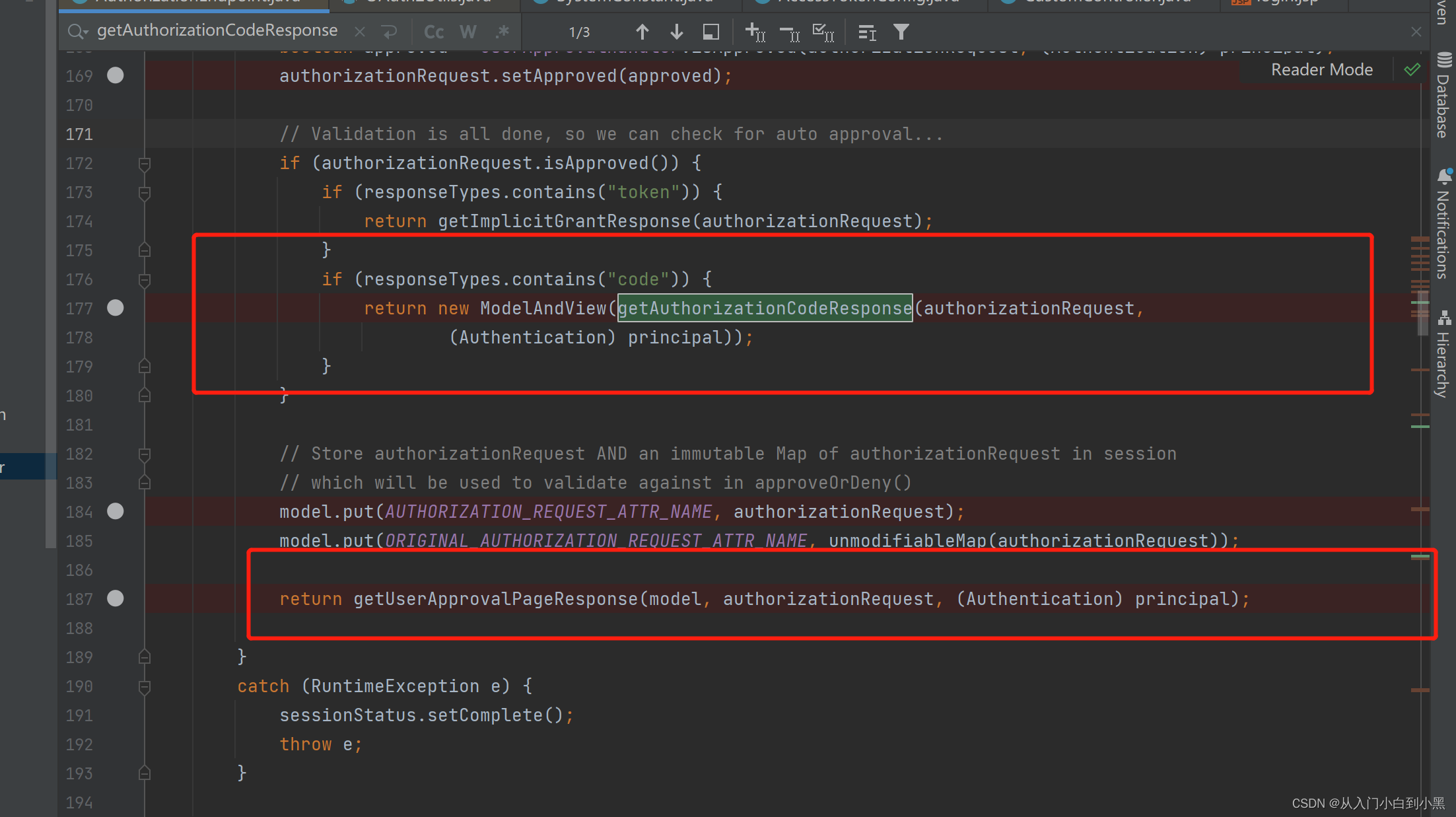1456x817 pixels.
Task: Open the search history dropdown in find bar
Action: [x=78, y=31]
